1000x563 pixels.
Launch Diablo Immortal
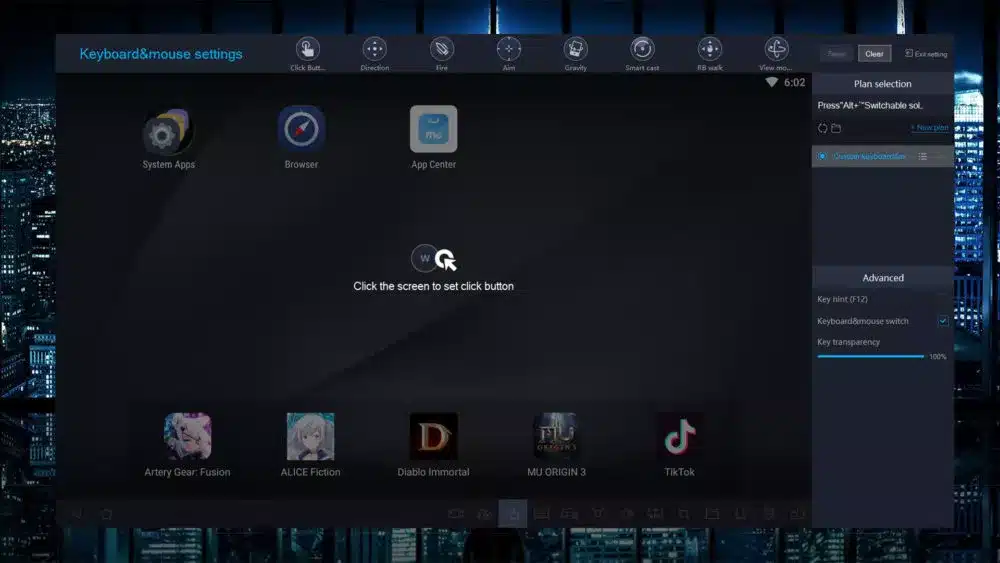433,444
